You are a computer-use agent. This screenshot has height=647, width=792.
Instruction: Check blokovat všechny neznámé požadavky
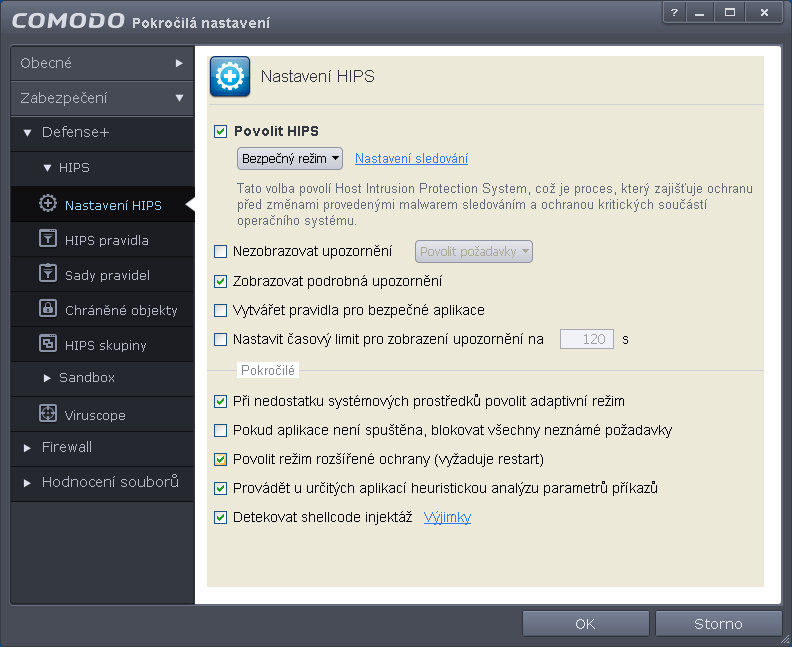(x=220, y=430)
